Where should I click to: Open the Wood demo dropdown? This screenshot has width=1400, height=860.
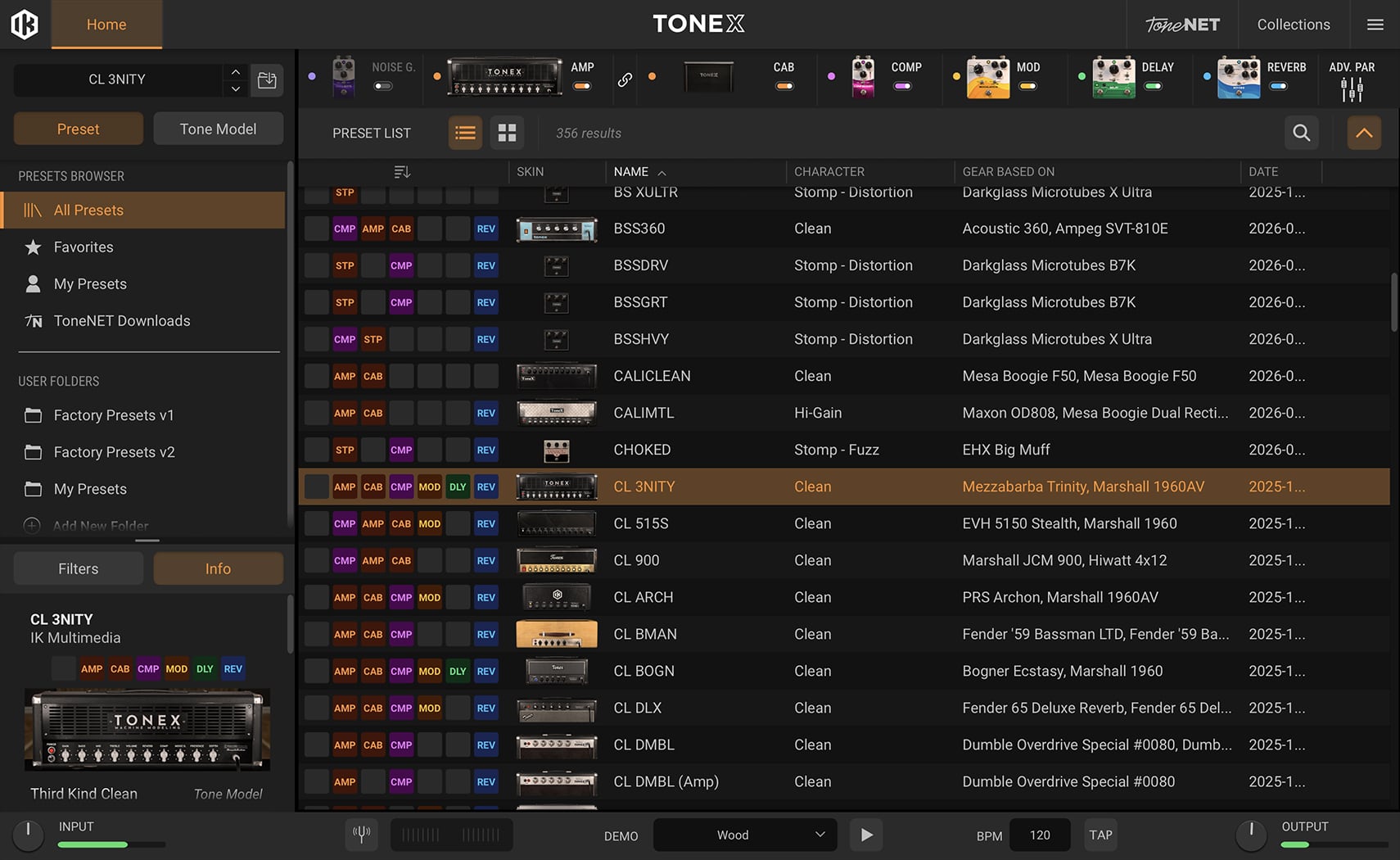point(745,835)
